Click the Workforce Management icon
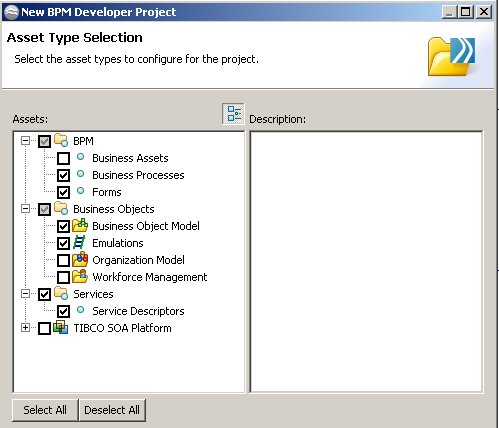The image size is (499, 428). coord(80,276)
